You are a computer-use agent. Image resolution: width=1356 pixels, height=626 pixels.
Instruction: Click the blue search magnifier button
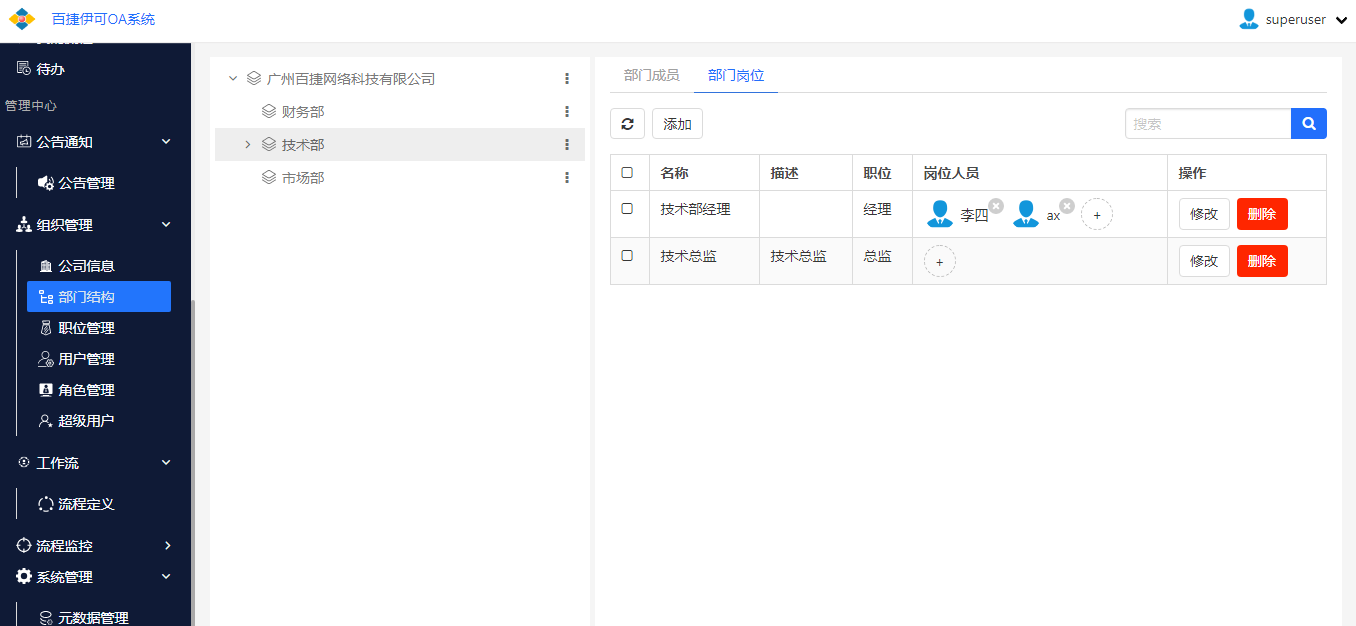coord(1309,124)
